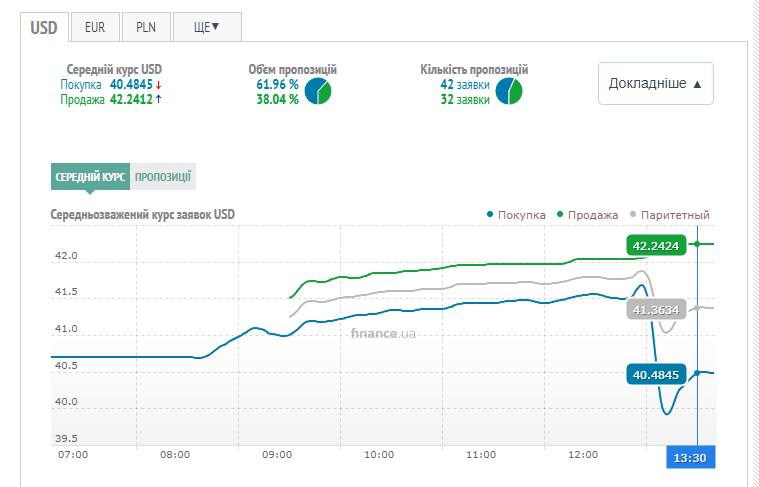This screenshot has height=487, width=759.
Task: Click the gray 41.3634 value label on chart
Action: click(655, 310)
